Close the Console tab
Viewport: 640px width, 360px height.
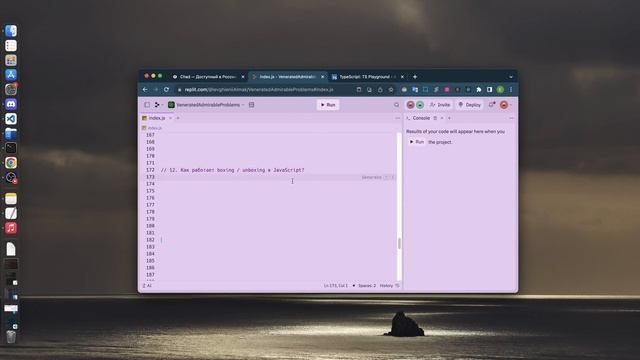[x=442, y=118]
